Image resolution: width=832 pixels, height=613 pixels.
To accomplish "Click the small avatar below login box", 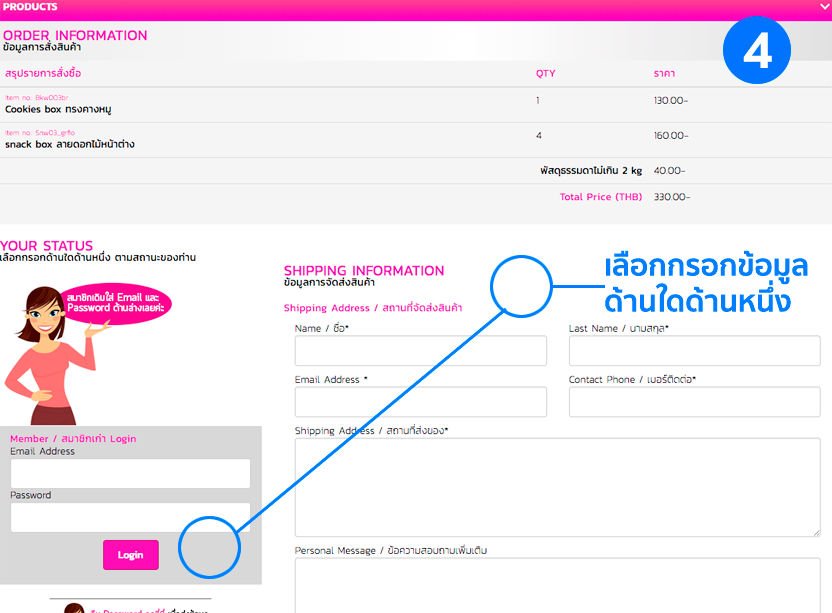I will pyautogui.click(x=73, y=608).
